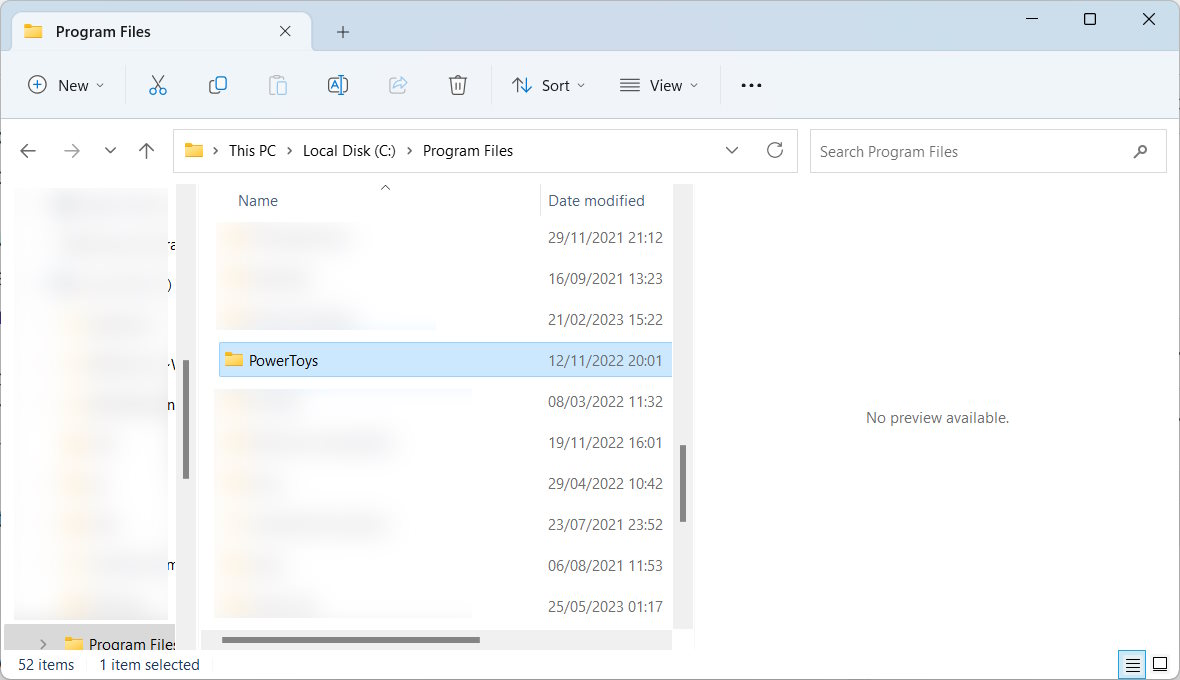Navigate to Local Disk (C:) via the breadcrumb

[349, 150]
